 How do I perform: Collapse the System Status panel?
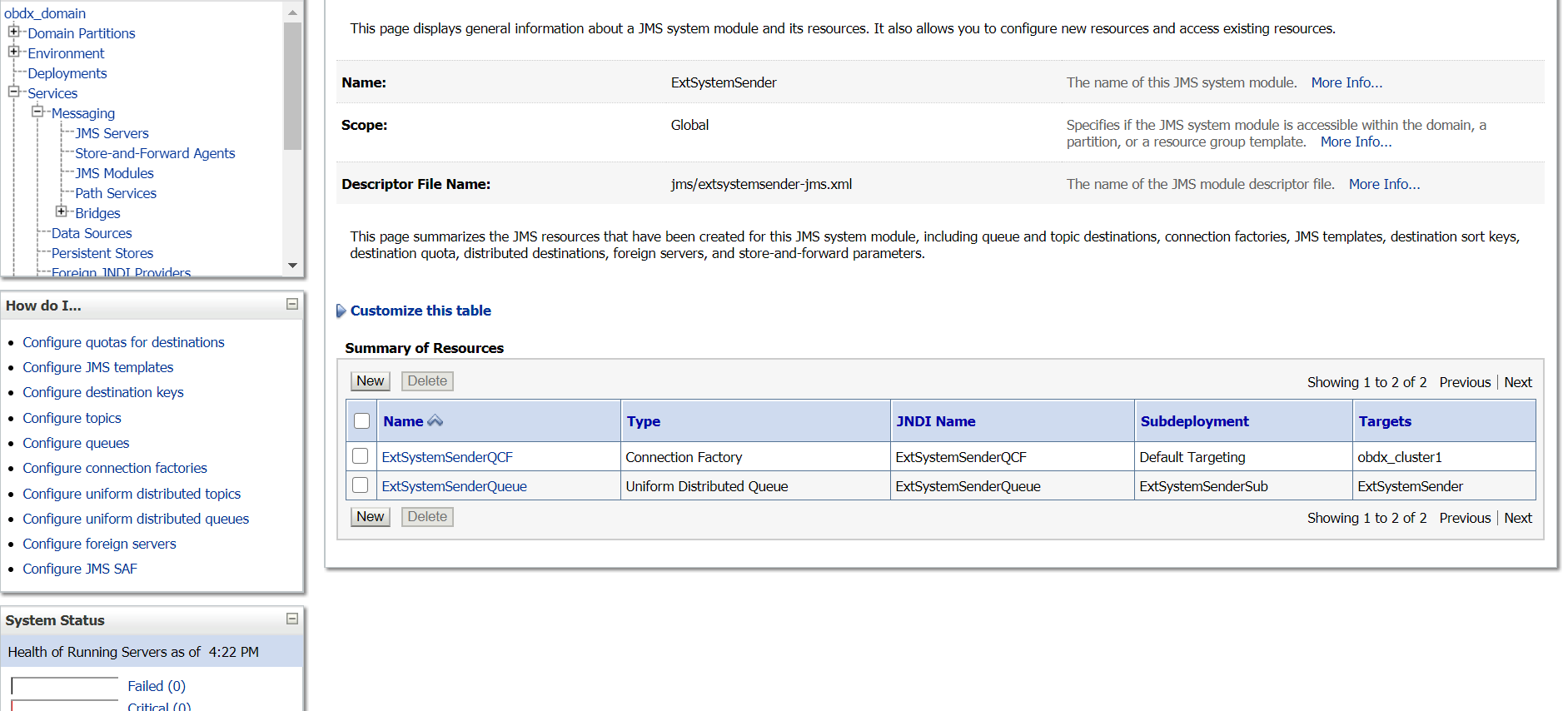pyautogui.click(x=292, y=619)
